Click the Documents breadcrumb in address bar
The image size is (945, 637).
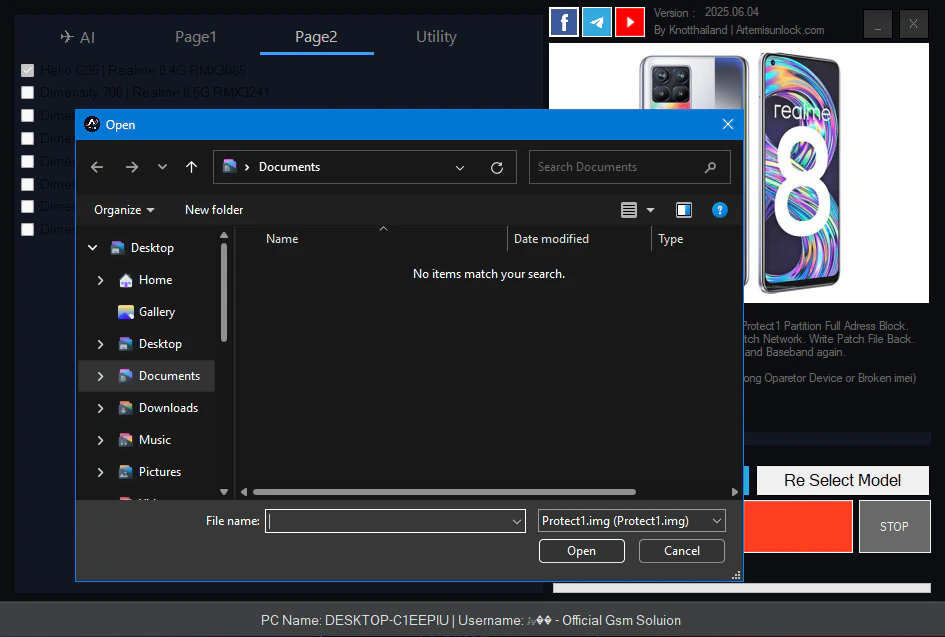pos(289,167)
